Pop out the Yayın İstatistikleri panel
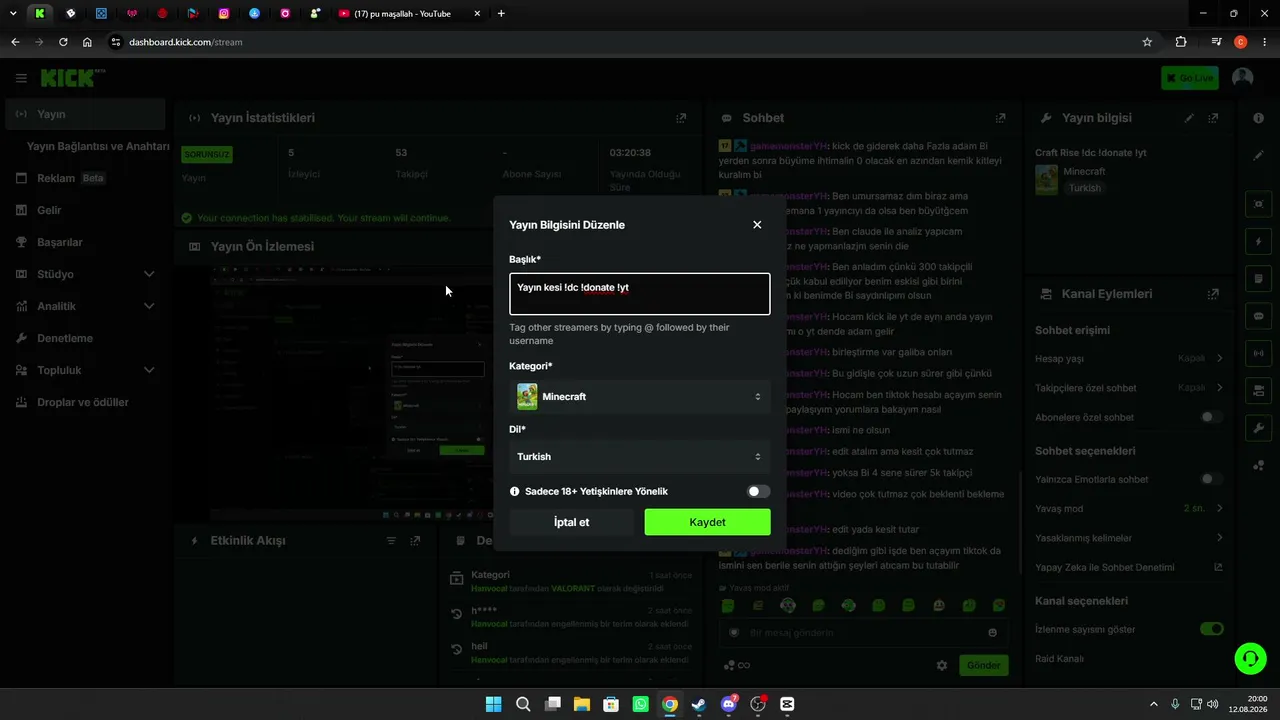1280x720 pixels. click(681, 118)
